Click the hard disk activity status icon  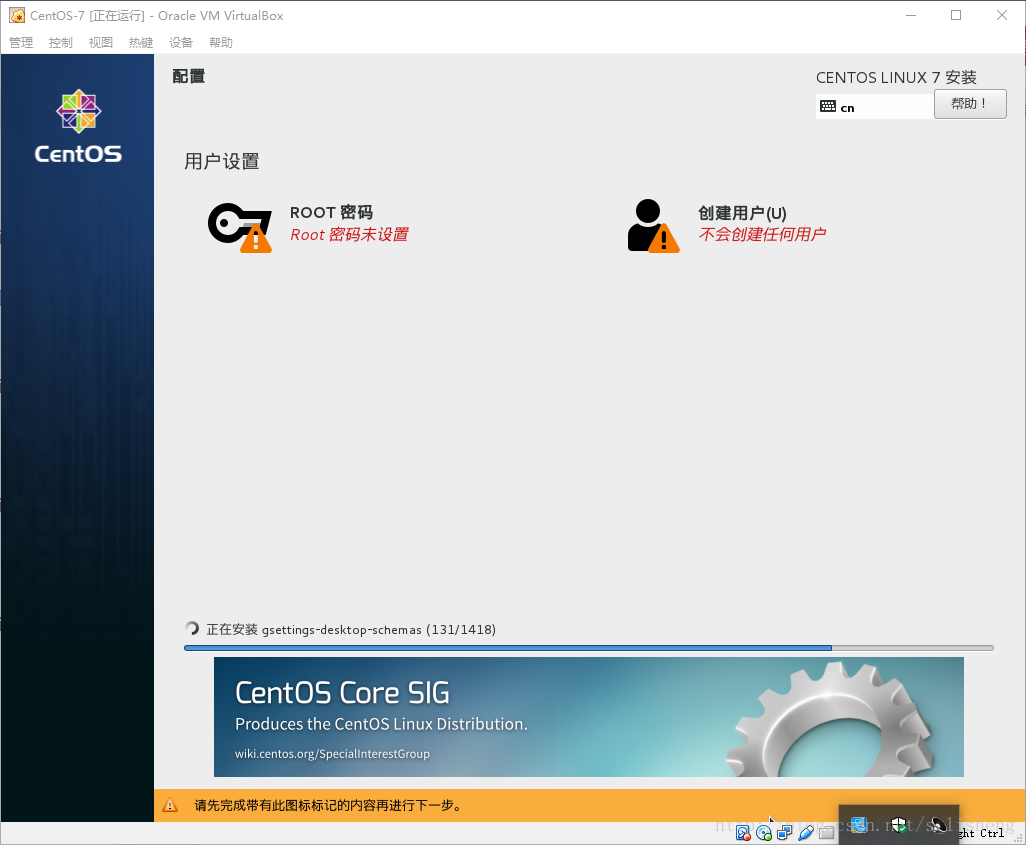[743, 833]
